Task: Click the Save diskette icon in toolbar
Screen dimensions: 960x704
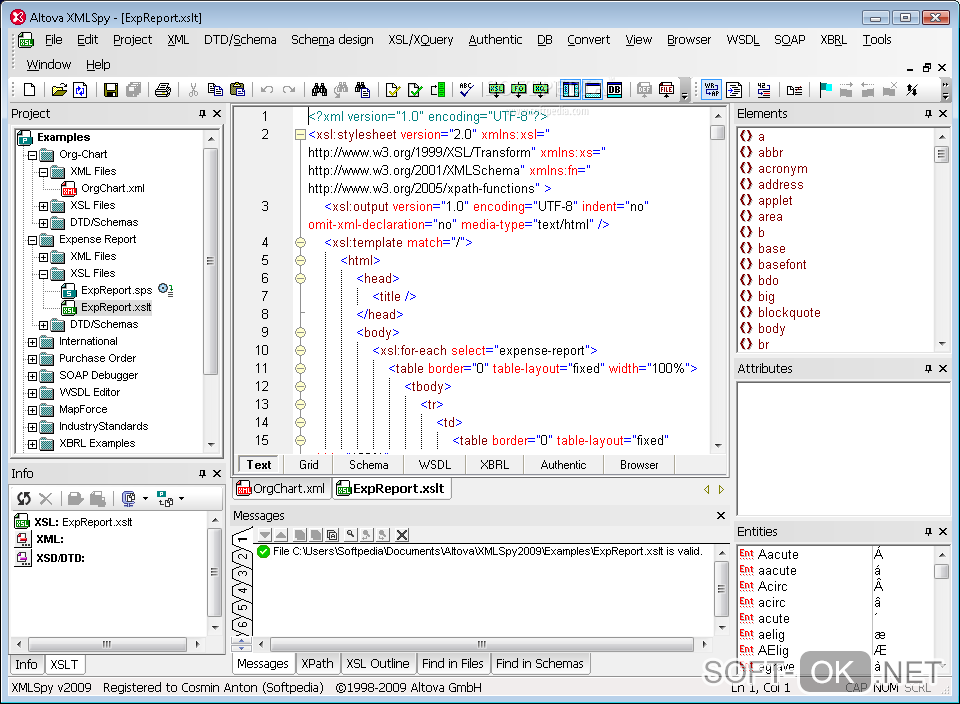Action: (x=111, y=90)
